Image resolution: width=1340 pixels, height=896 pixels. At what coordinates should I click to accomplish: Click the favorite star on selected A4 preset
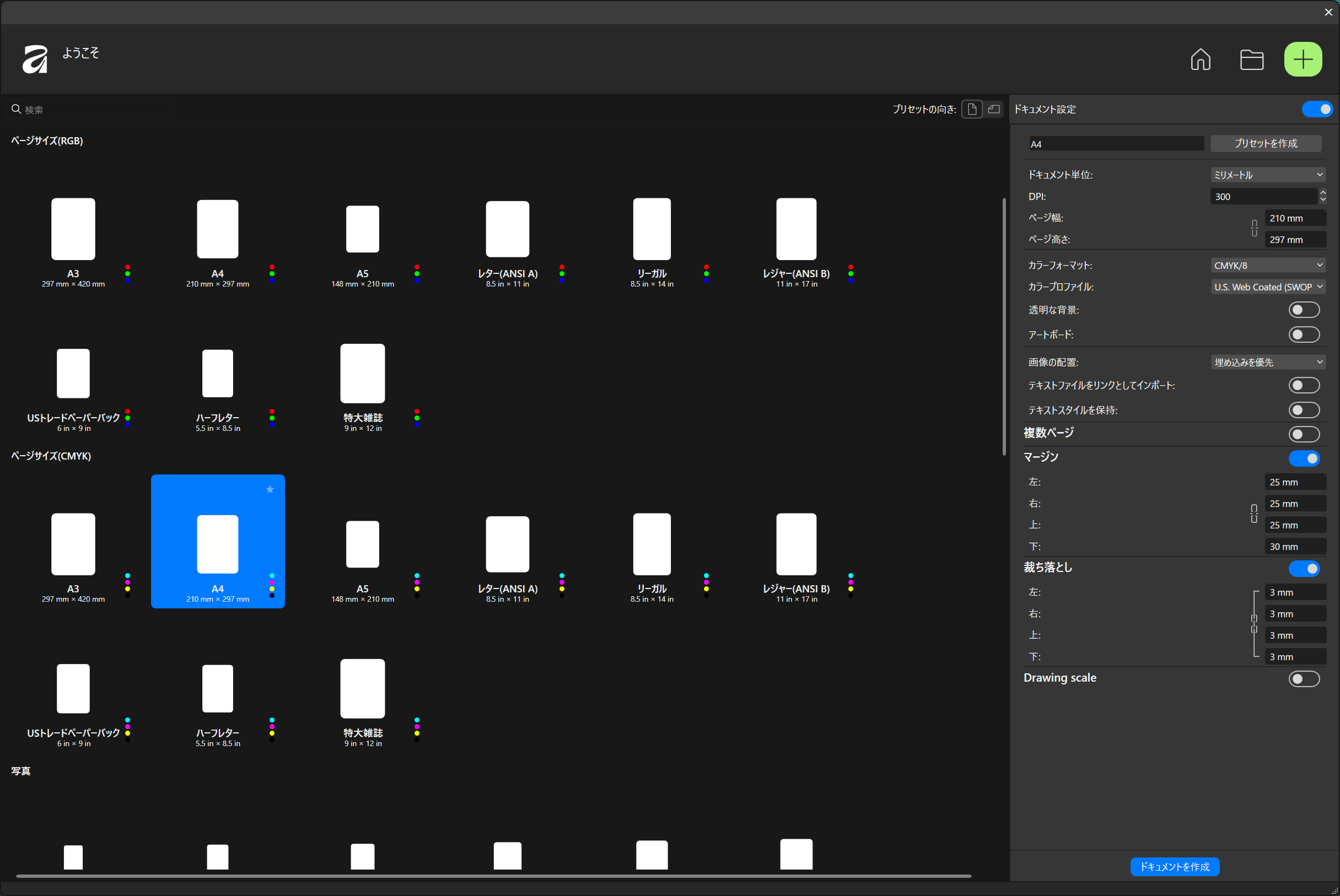click(x=270, y=489)
